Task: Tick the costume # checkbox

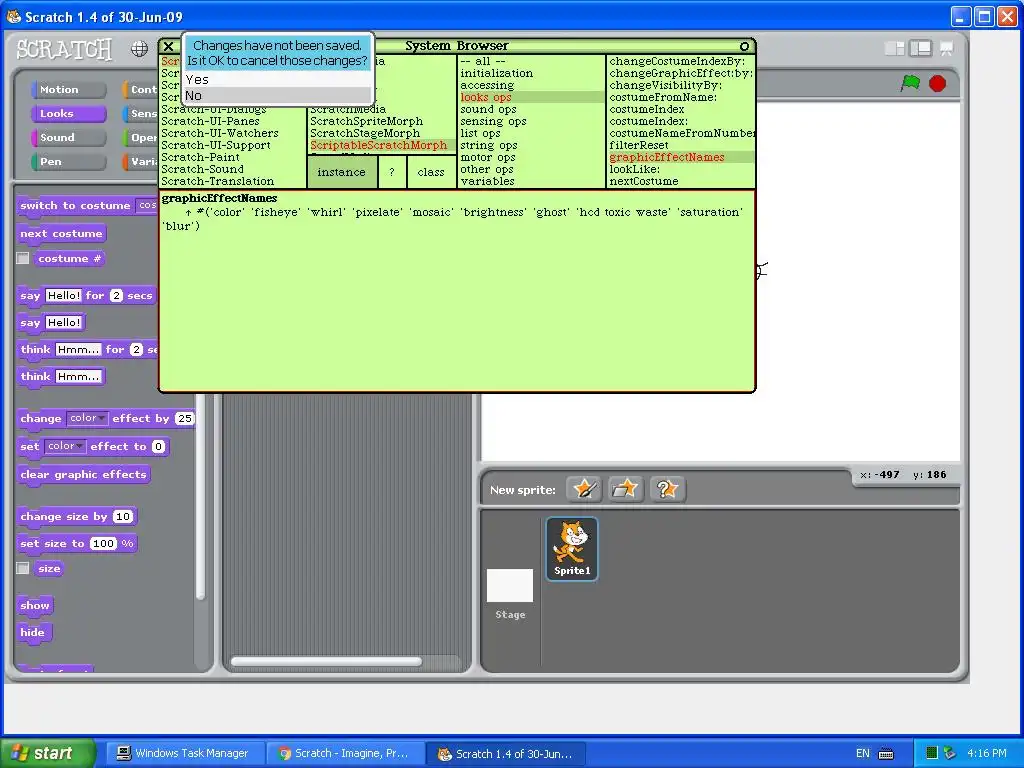Action: 23,259
